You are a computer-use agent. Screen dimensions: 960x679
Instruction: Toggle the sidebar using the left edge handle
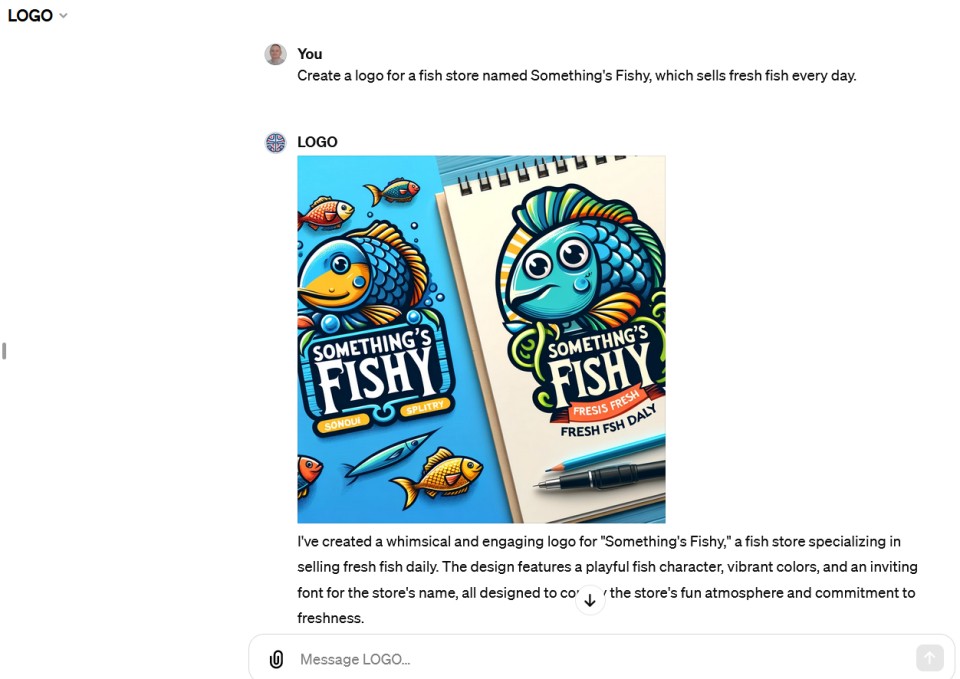point(4,351)
